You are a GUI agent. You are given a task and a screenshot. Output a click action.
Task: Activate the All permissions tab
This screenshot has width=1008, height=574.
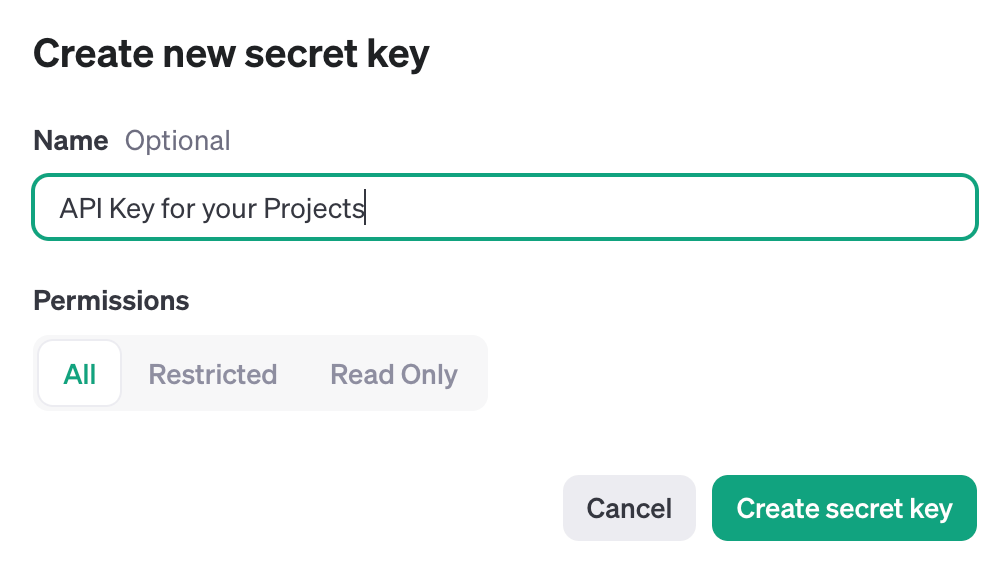click(x=80, y=374)
